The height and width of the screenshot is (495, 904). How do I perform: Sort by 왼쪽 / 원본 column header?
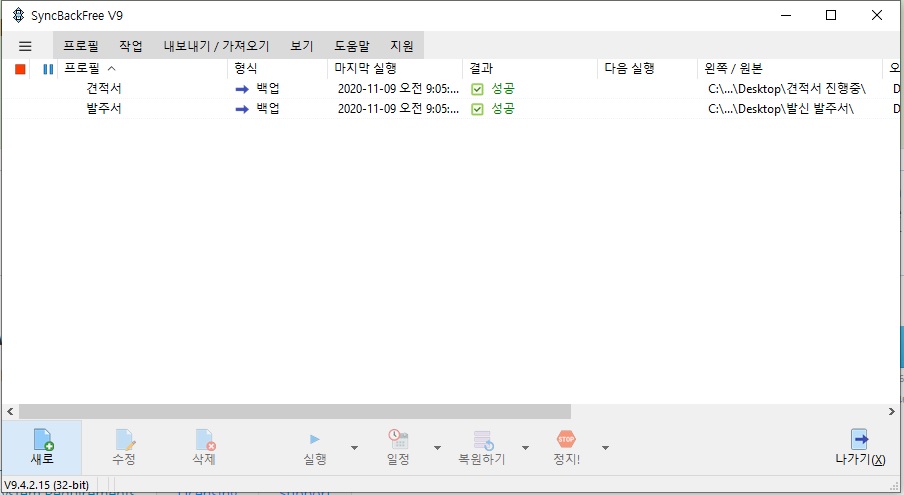pyautogui.click(x=790, y=69)
